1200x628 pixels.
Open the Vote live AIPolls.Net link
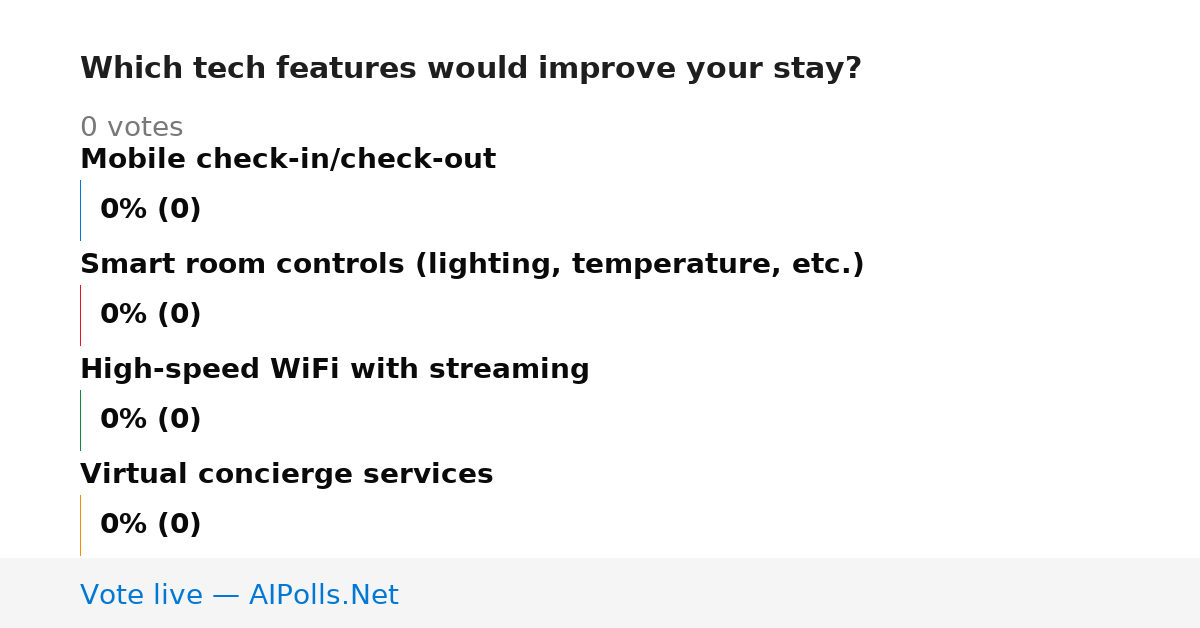point(239,595)
